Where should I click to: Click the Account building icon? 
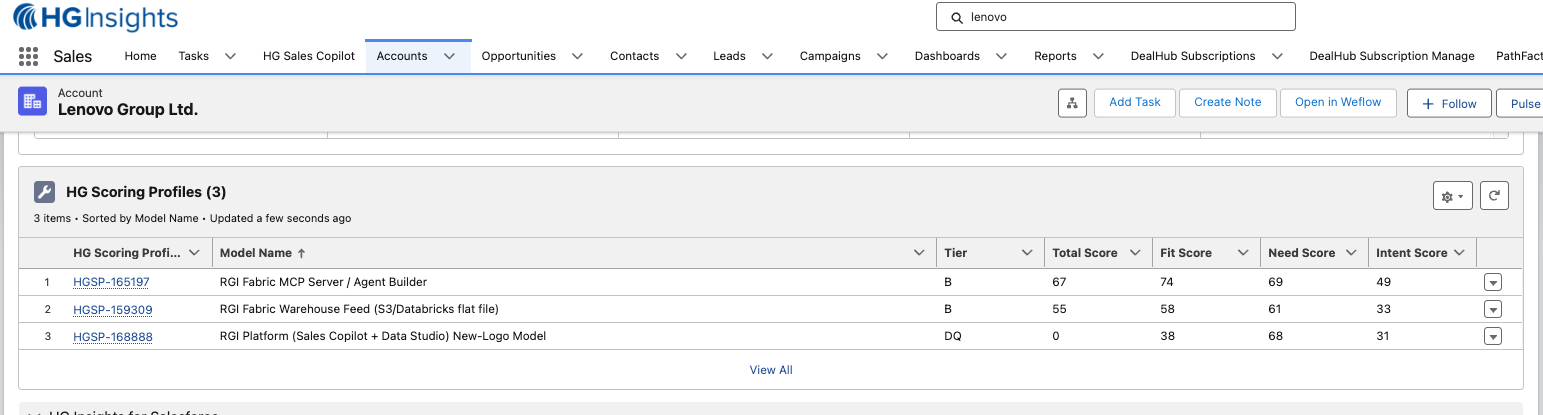tap(33, 101)
